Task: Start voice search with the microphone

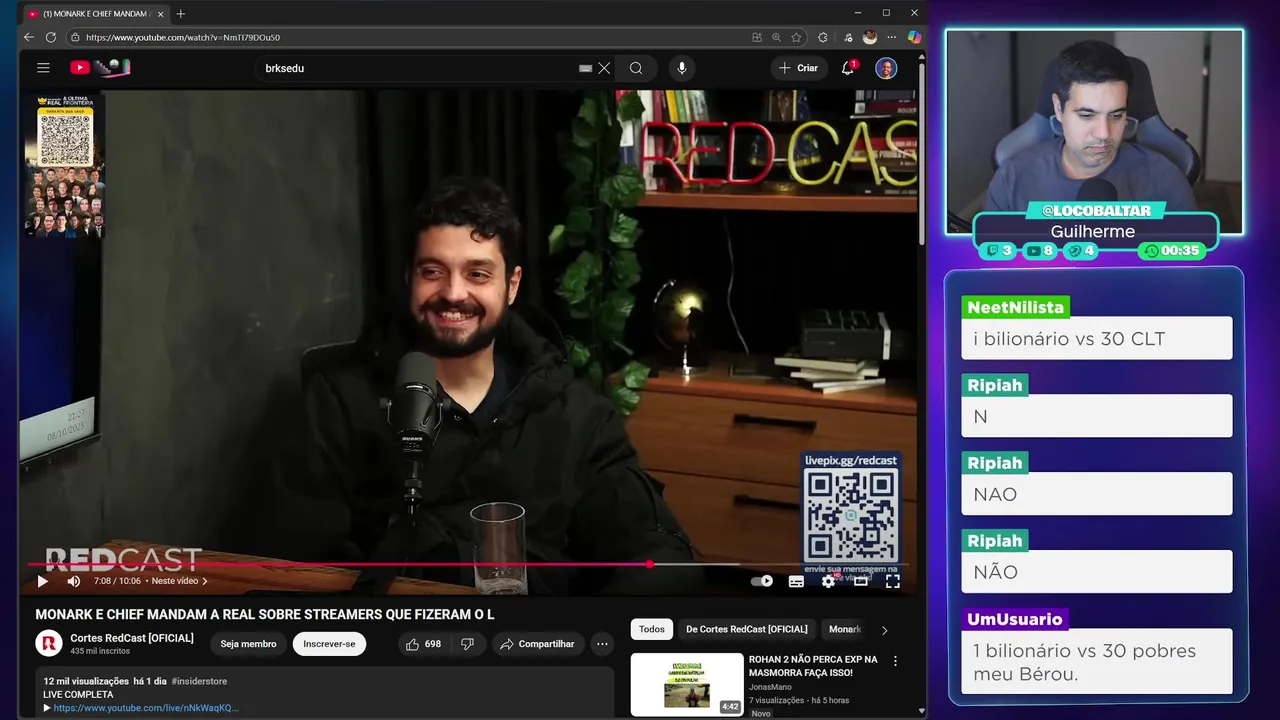Action: coord(682,68)
